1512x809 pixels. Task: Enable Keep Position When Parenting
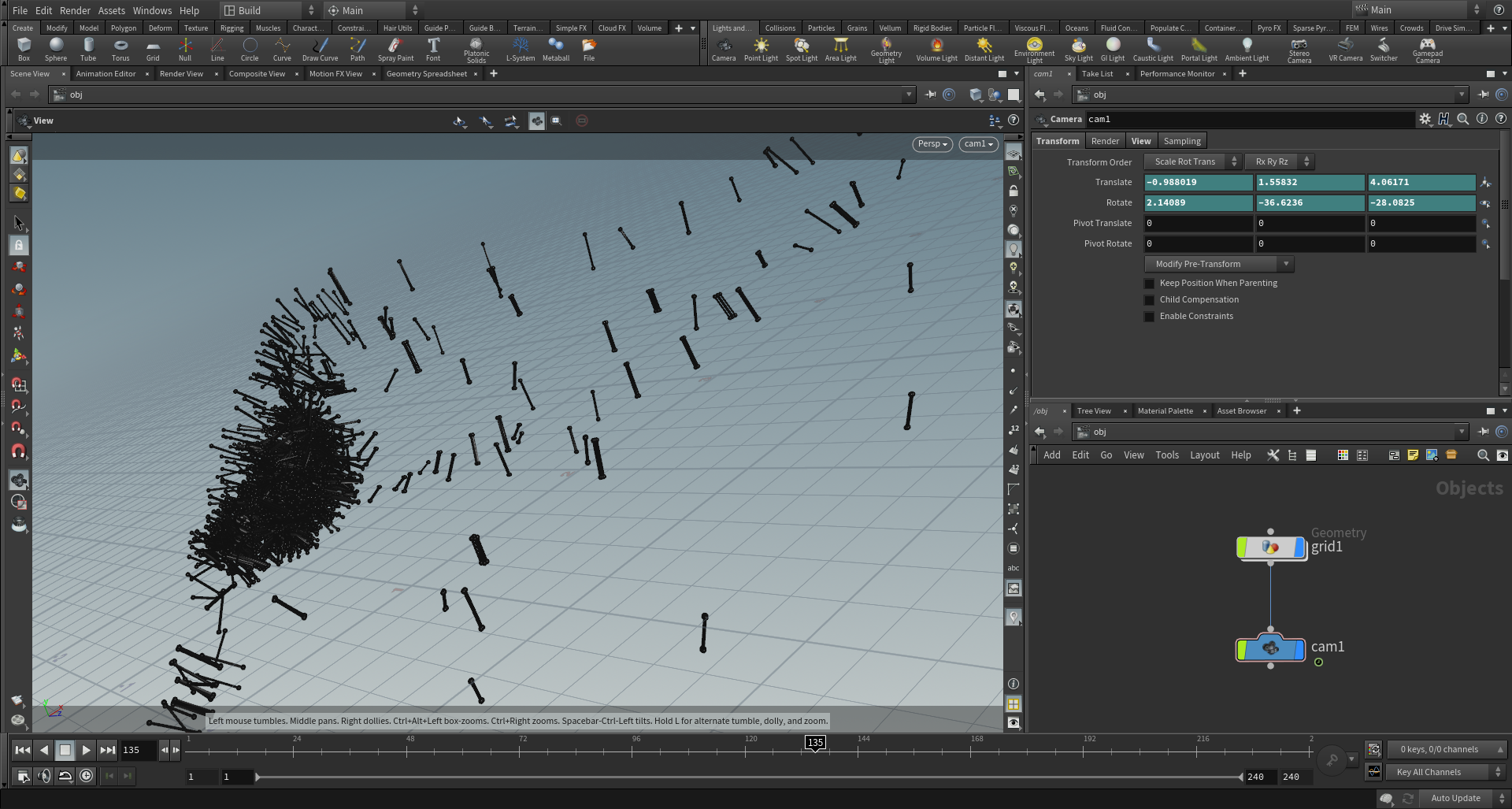tap(1149, 284)
